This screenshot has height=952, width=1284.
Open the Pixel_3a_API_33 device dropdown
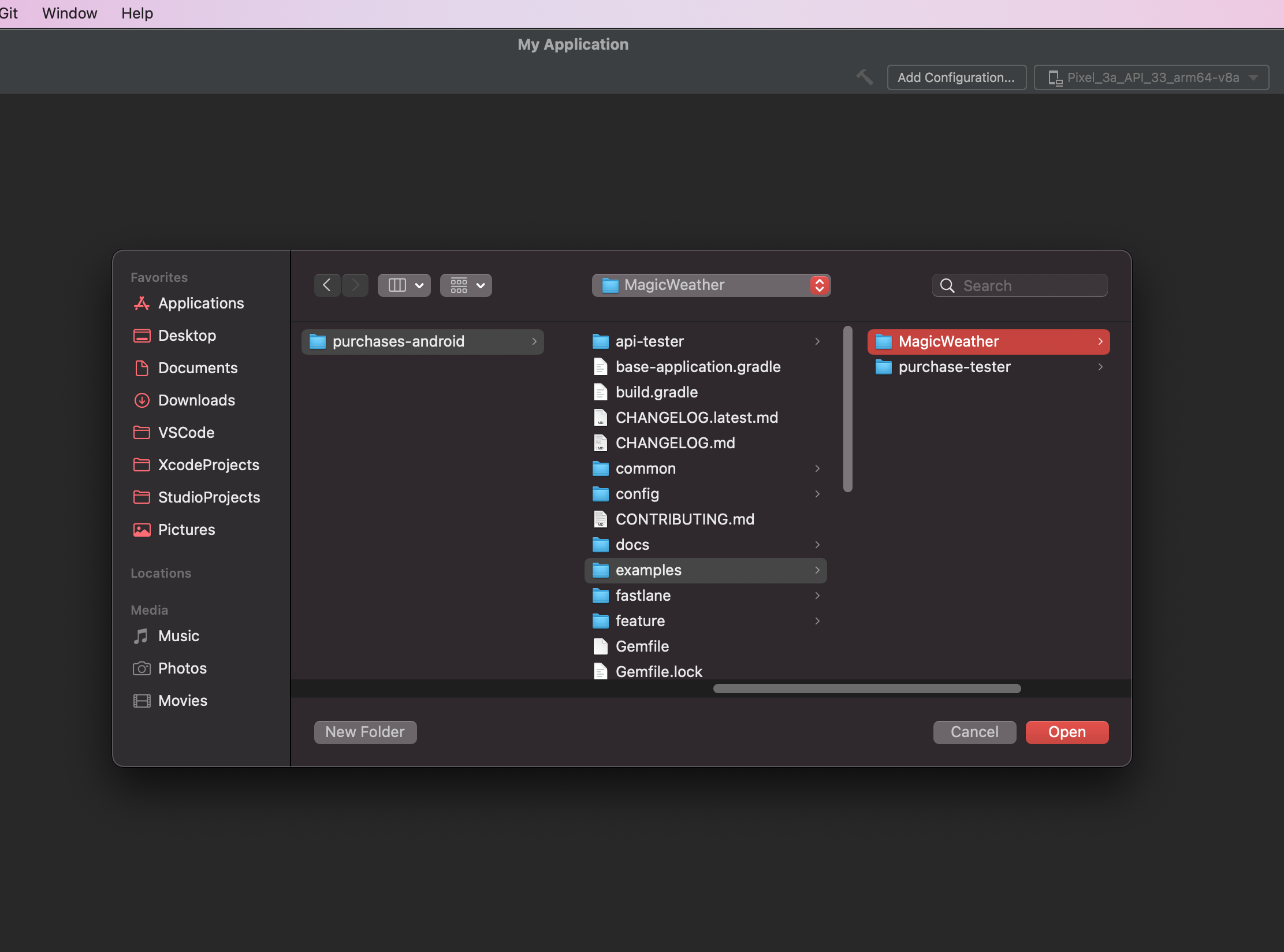click(1151, 77)
